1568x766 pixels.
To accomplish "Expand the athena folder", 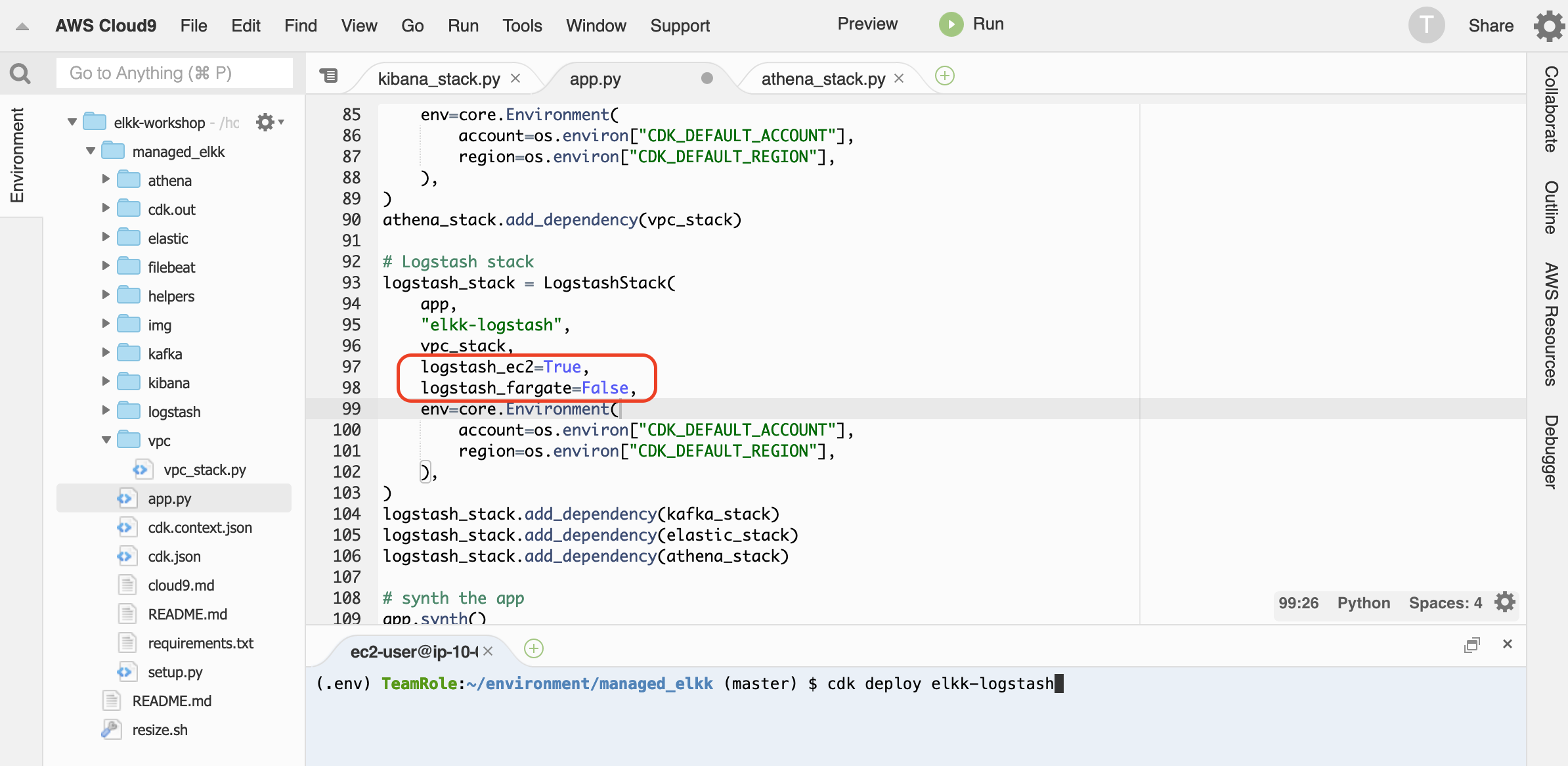I will click(106, 179).
